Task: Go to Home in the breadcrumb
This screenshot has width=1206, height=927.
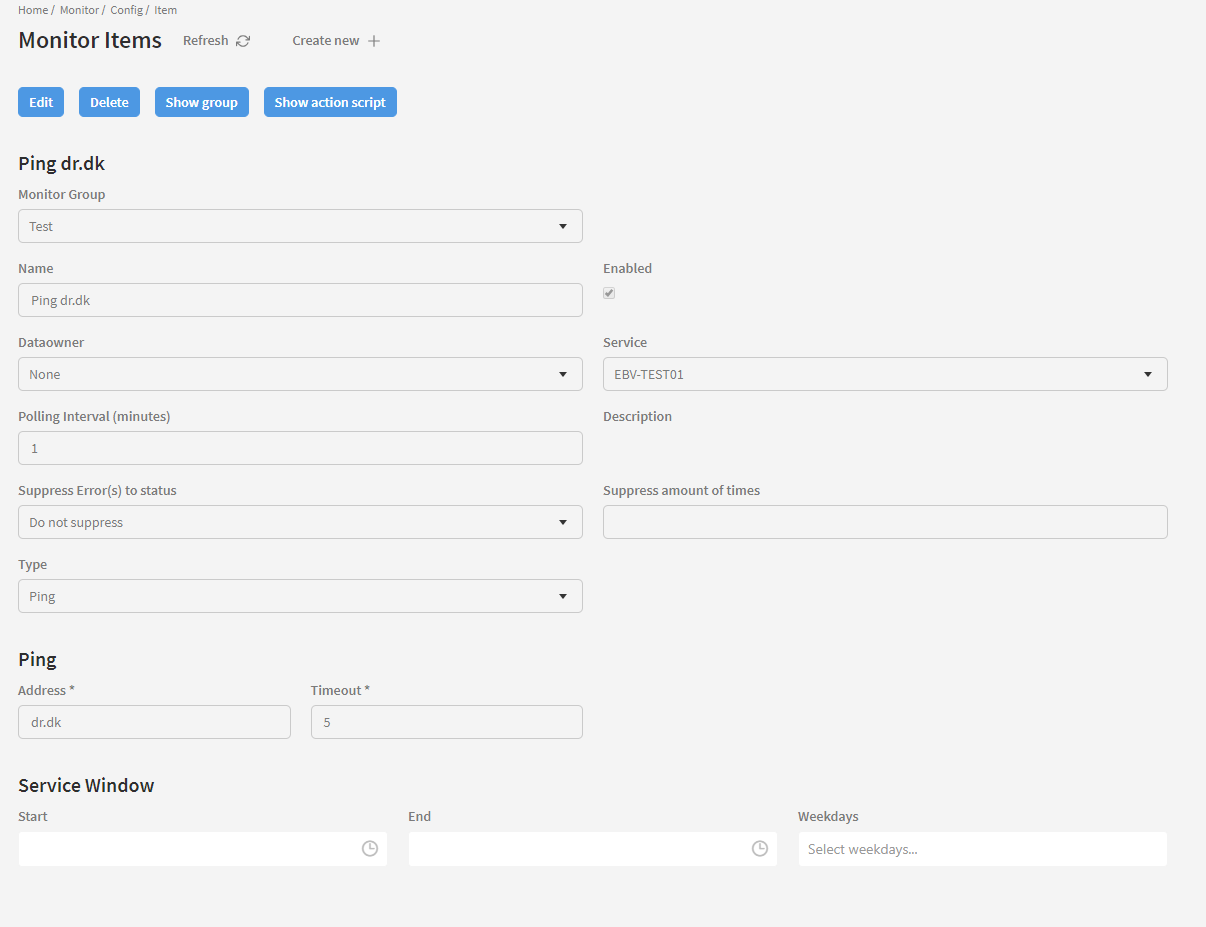Action: (32, 10)
